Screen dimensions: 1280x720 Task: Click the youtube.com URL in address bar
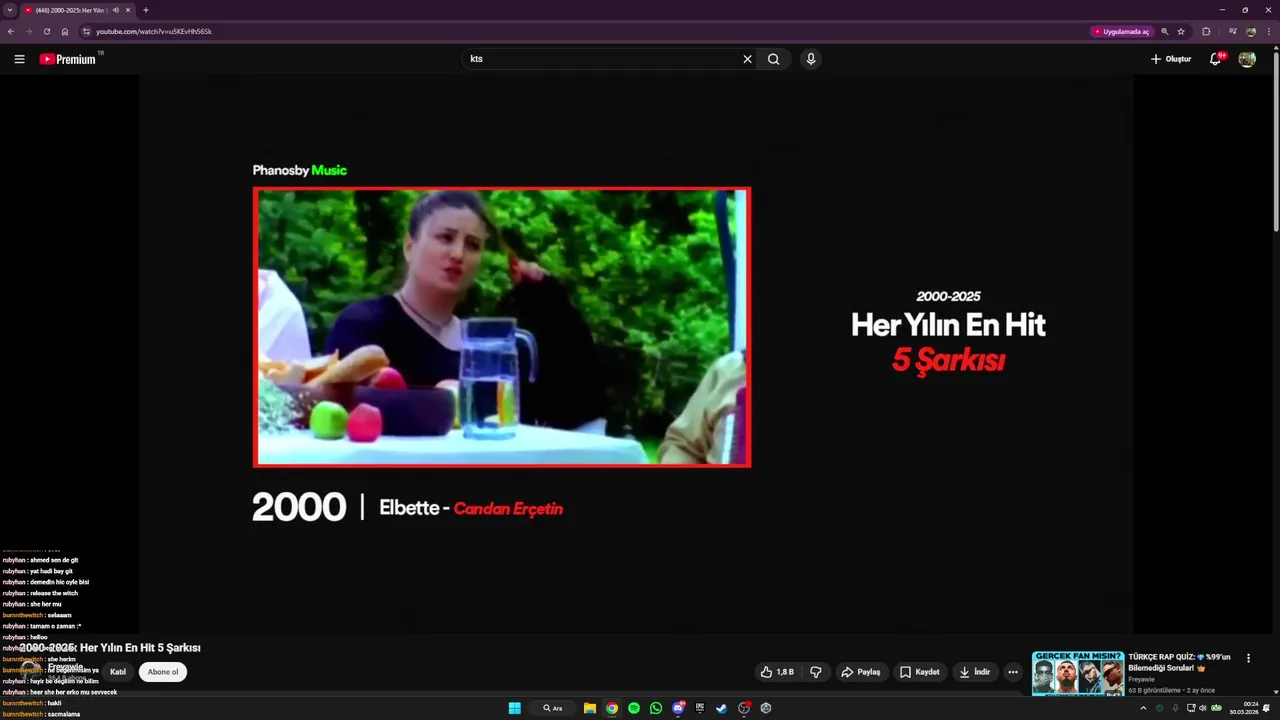(154, 31)
